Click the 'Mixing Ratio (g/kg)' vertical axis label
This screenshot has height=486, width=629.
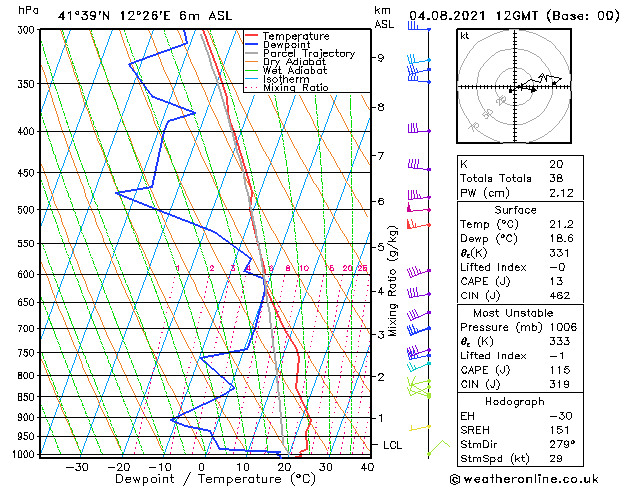pos(393,281)
